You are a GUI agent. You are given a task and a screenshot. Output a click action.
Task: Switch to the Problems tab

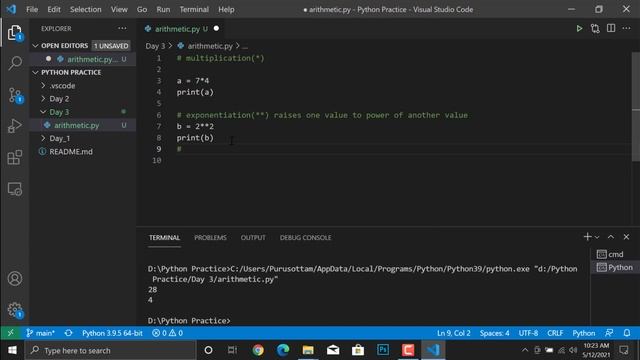pyautogui.click(x=210, y=238)
